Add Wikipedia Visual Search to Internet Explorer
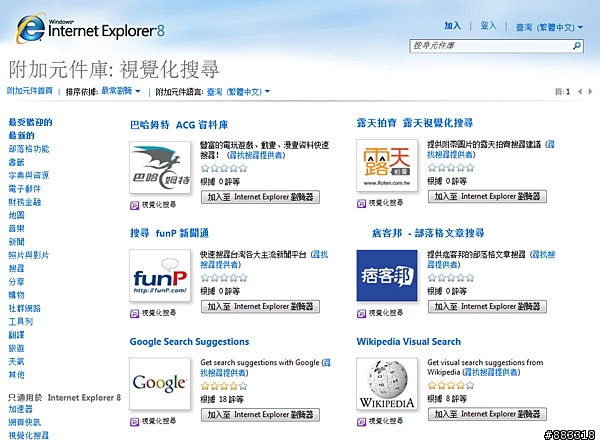 pos(487,414)
